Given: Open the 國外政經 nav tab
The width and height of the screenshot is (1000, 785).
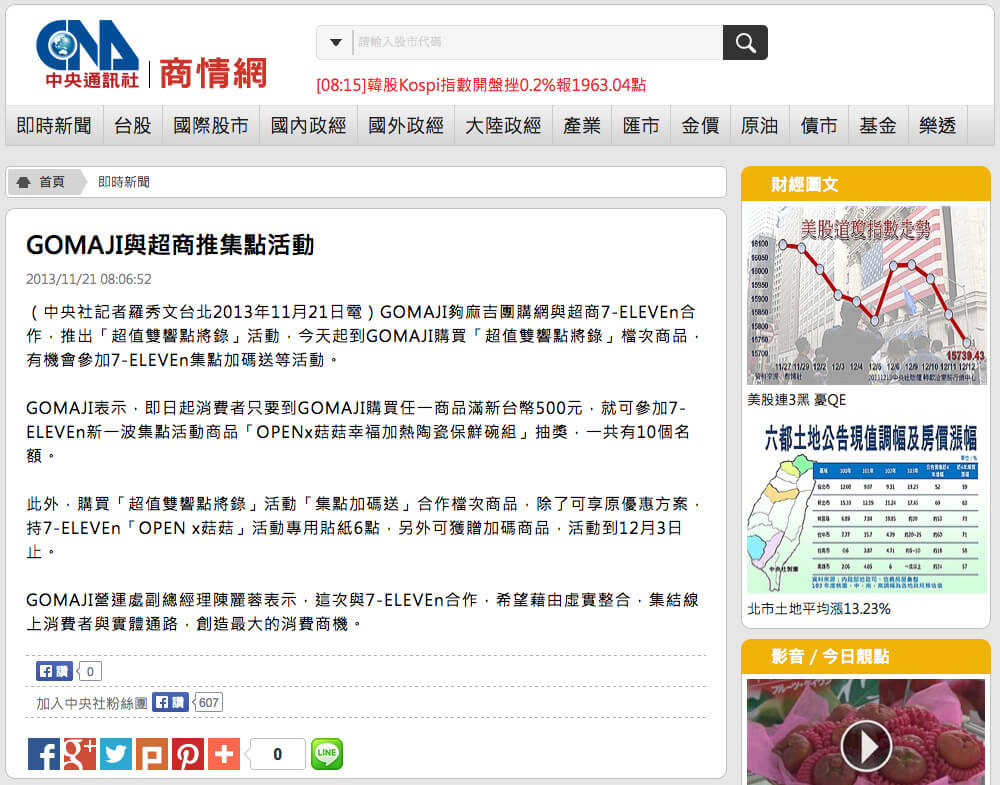Looking at the screenshot, I should click(406, 126).
